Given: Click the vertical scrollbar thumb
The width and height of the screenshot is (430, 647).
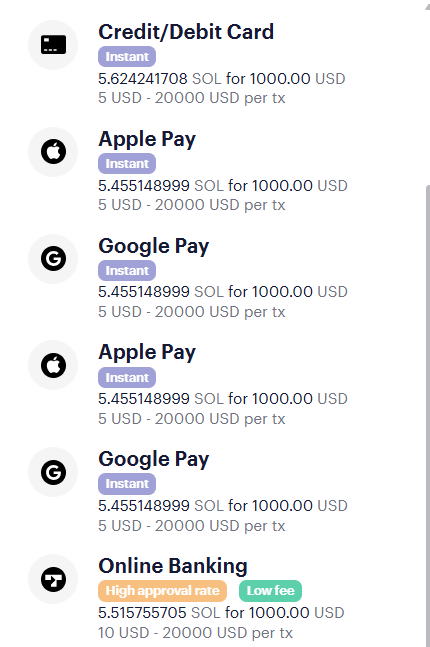Looking at the screenshot, I should coord(428,413).
